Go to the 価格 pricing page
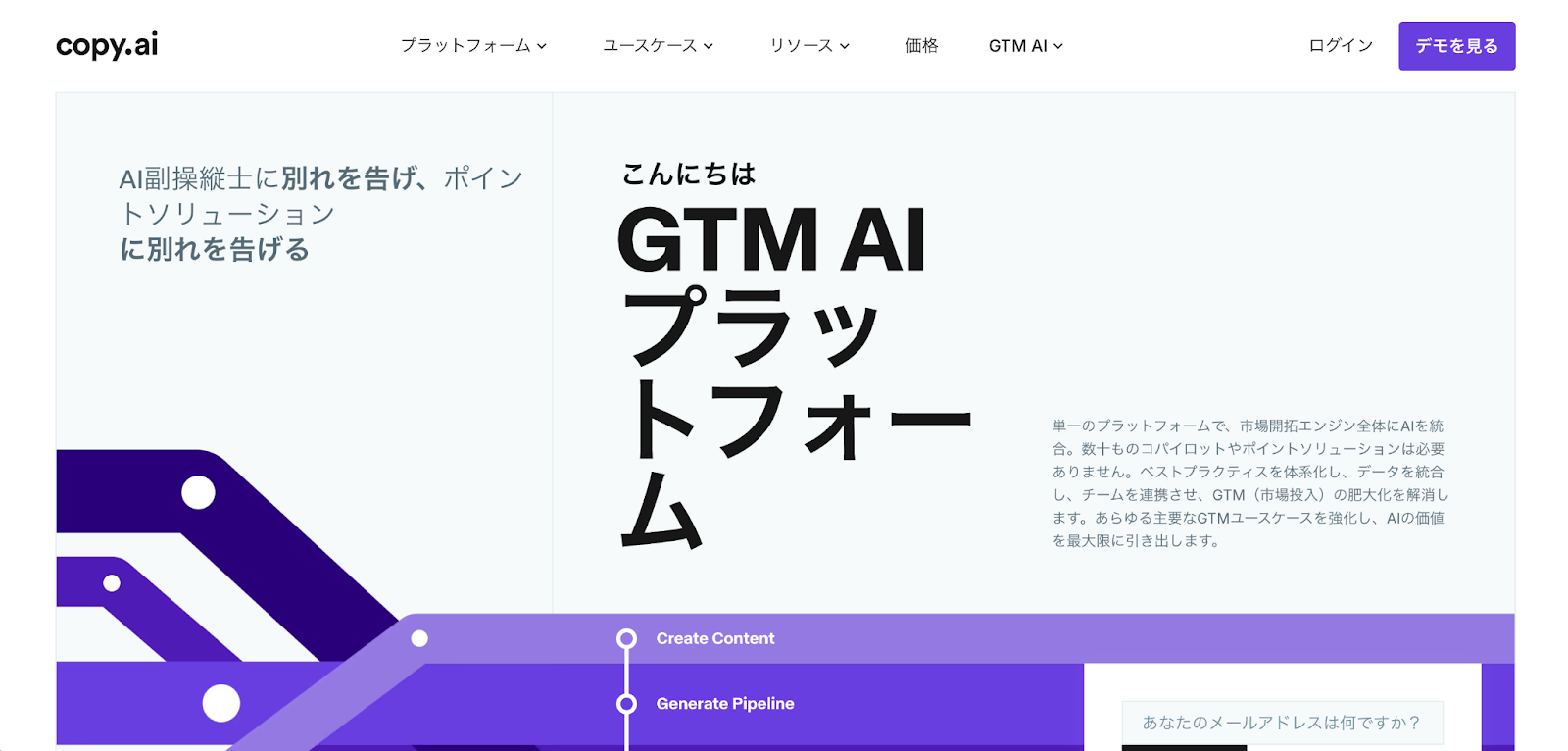 coord(921,46)
